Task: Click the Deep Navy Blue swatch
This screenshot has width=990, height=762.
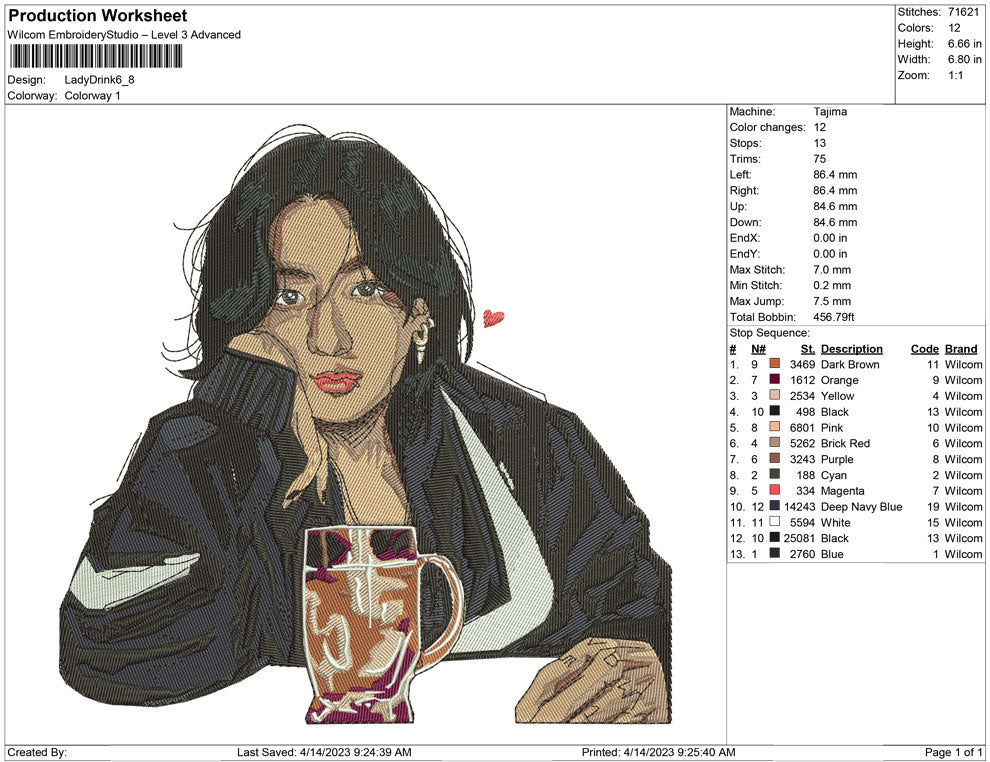Action: pyautogui.click(x=775, y=506)
